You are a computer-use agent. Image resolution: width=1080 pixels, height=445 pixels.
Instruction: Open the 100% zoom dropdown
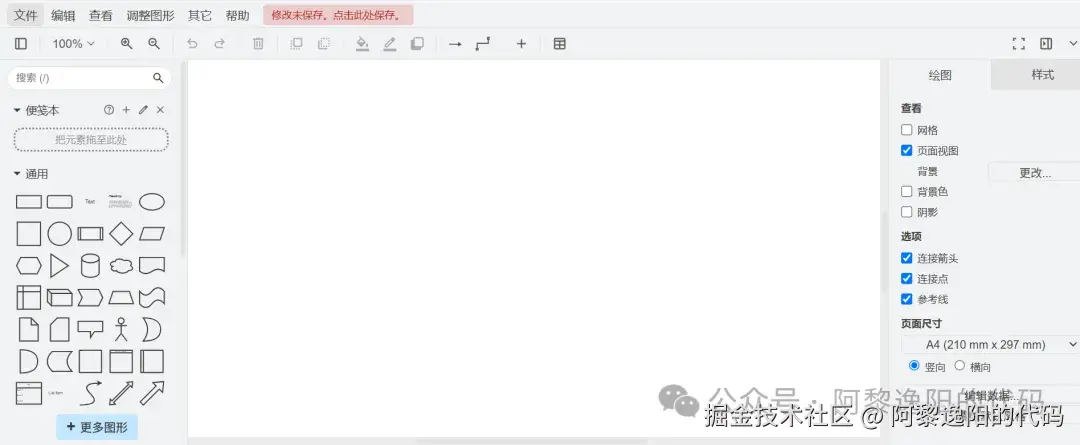click(x=73, y=43)
